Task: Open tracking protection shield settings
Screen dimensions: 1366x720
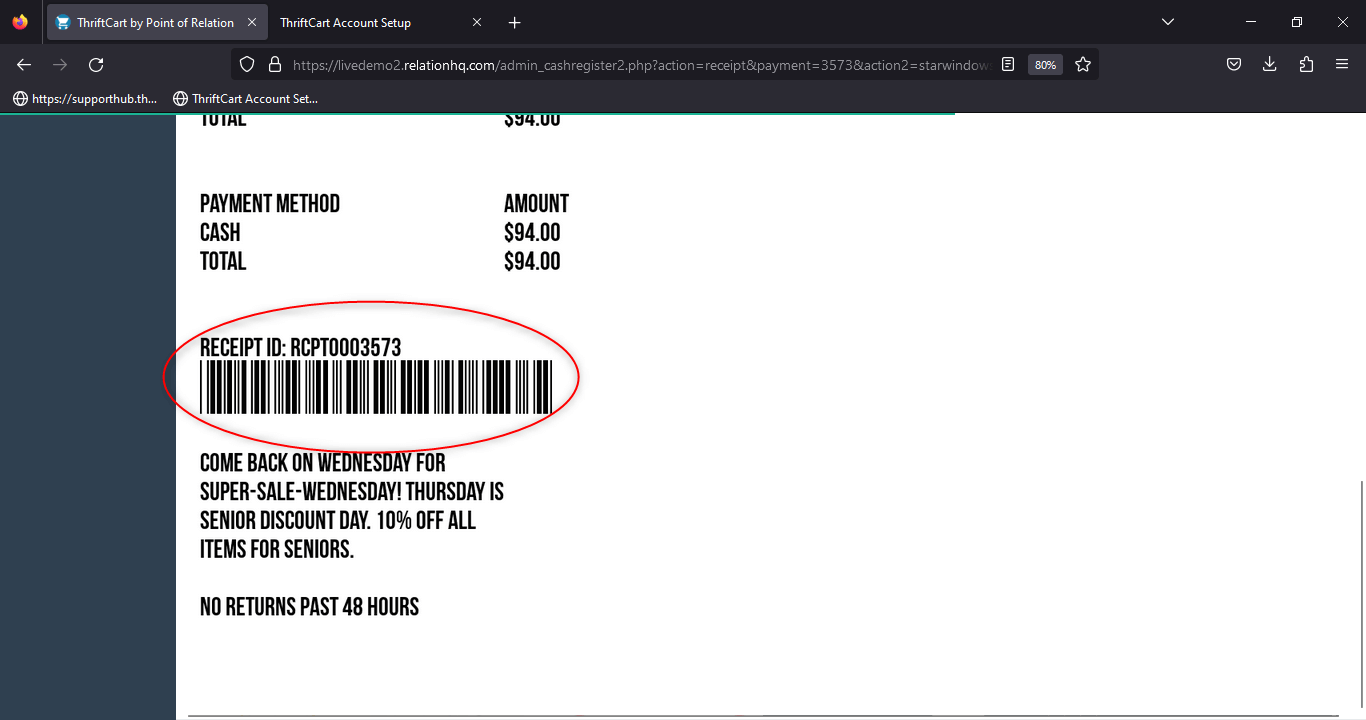Action: tap(246, 63)
